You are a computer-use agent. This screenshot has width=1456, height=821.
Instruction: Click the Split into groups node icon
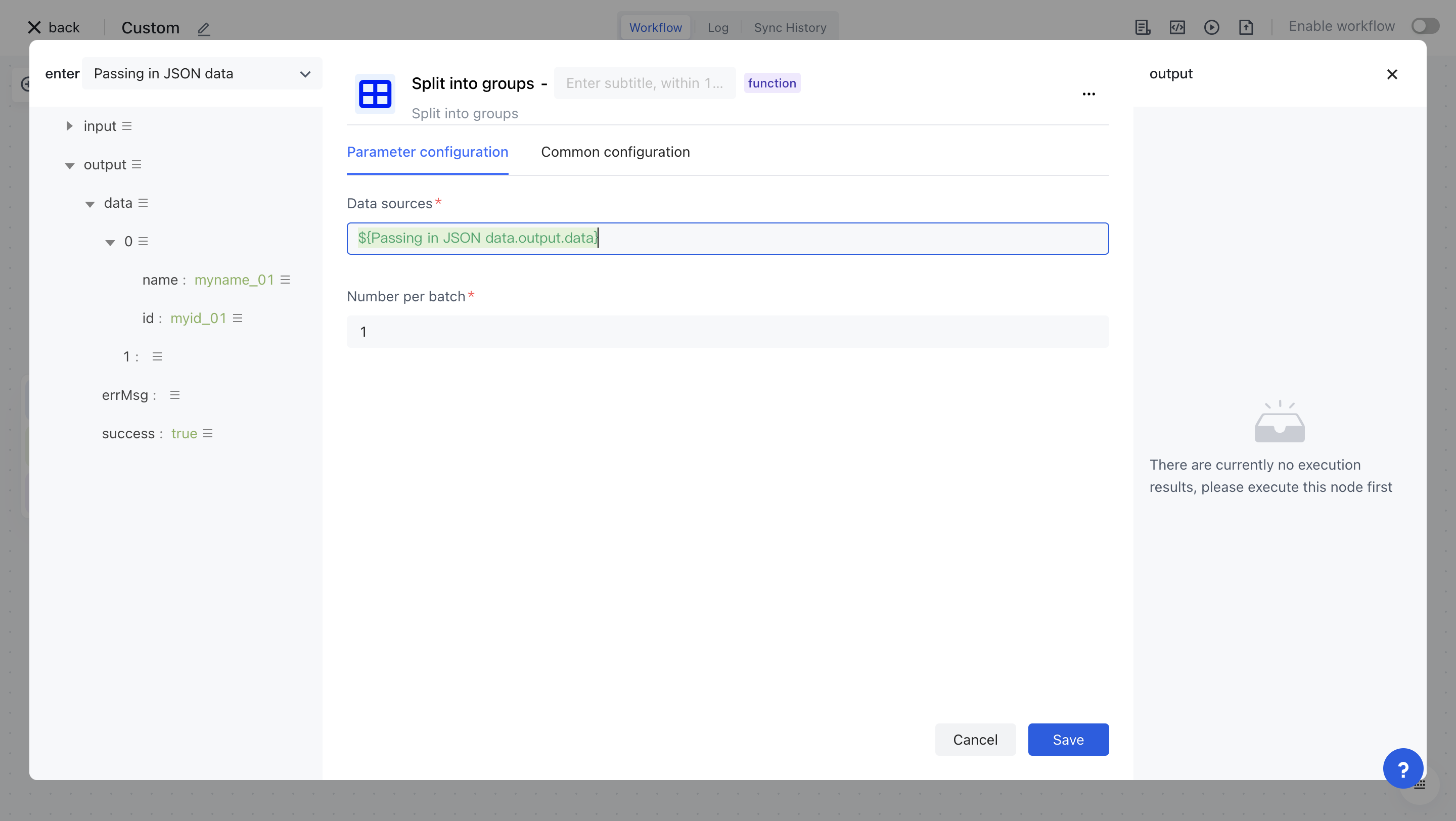point(375,94)
